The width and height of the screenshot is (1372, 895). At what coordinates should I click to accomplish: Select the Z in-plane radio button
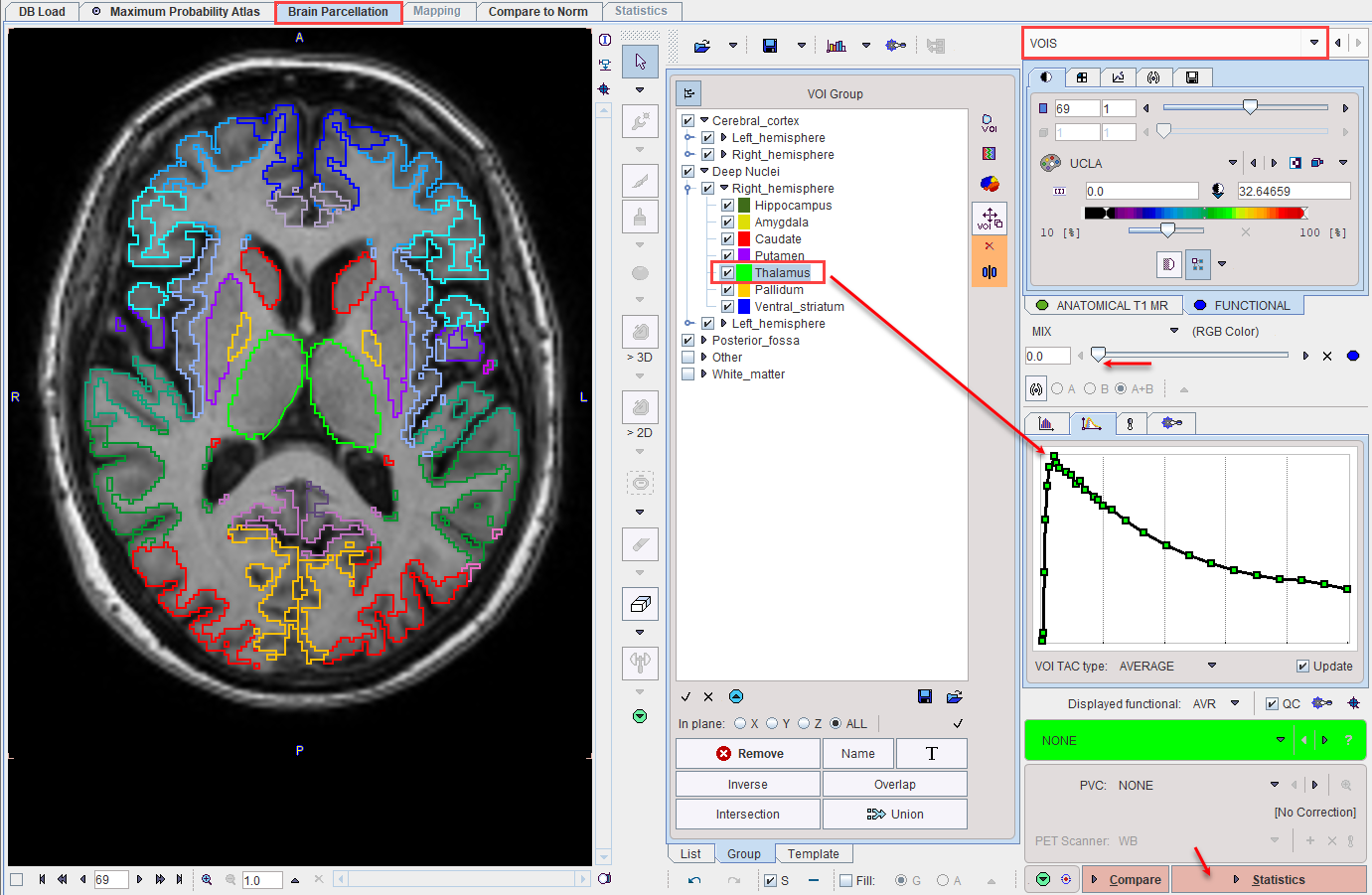pos(804,723)
